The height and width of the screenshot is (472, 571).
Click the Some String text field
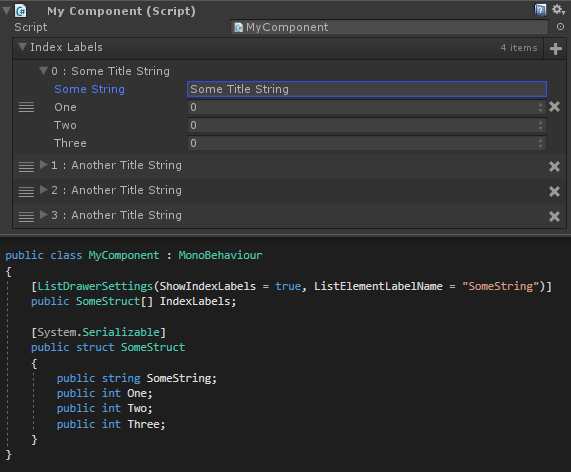[367, 89]
